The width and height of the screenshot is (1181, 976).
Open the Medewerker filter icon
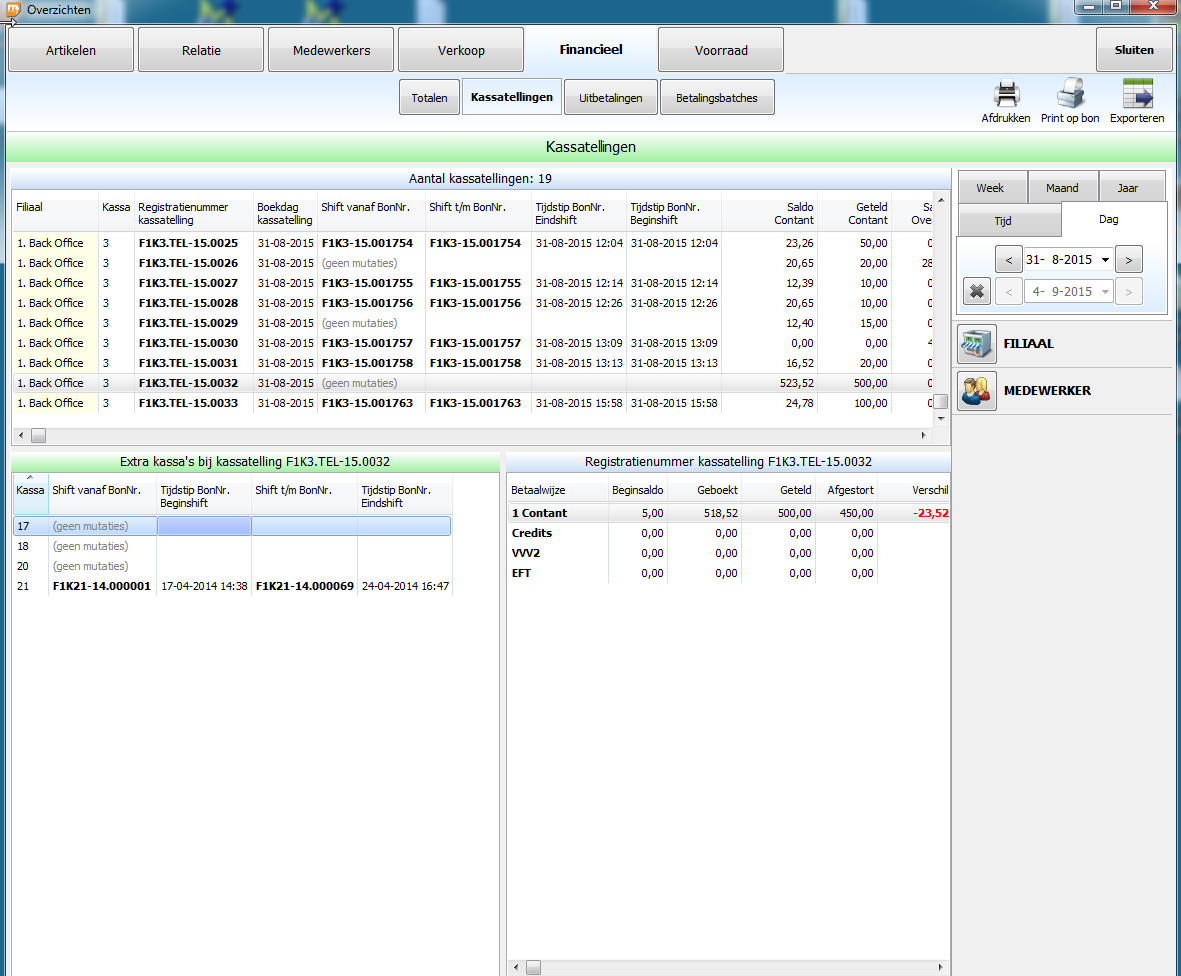pyautogui.click(x=977, y=391)
